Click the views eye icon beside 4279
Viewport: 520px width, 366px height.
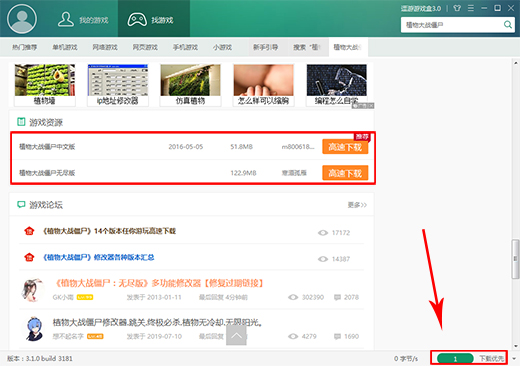(293, 336)
